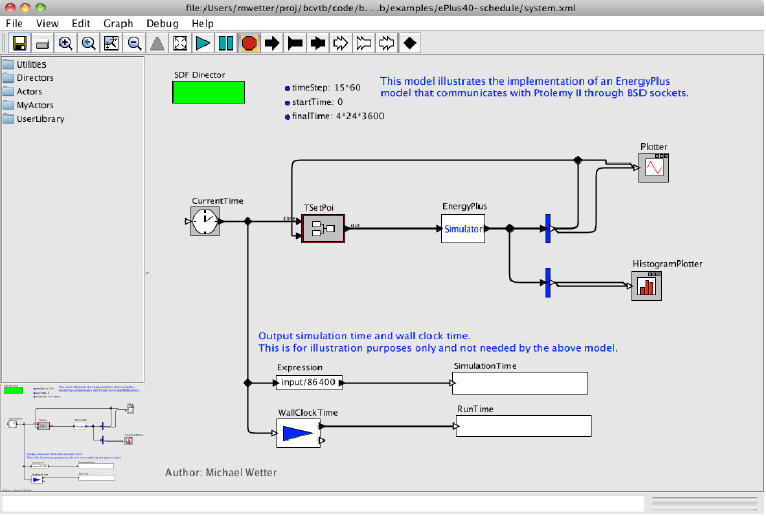Click the RunTime display box
The image size is (766, 516).
[x=524, y=426]
